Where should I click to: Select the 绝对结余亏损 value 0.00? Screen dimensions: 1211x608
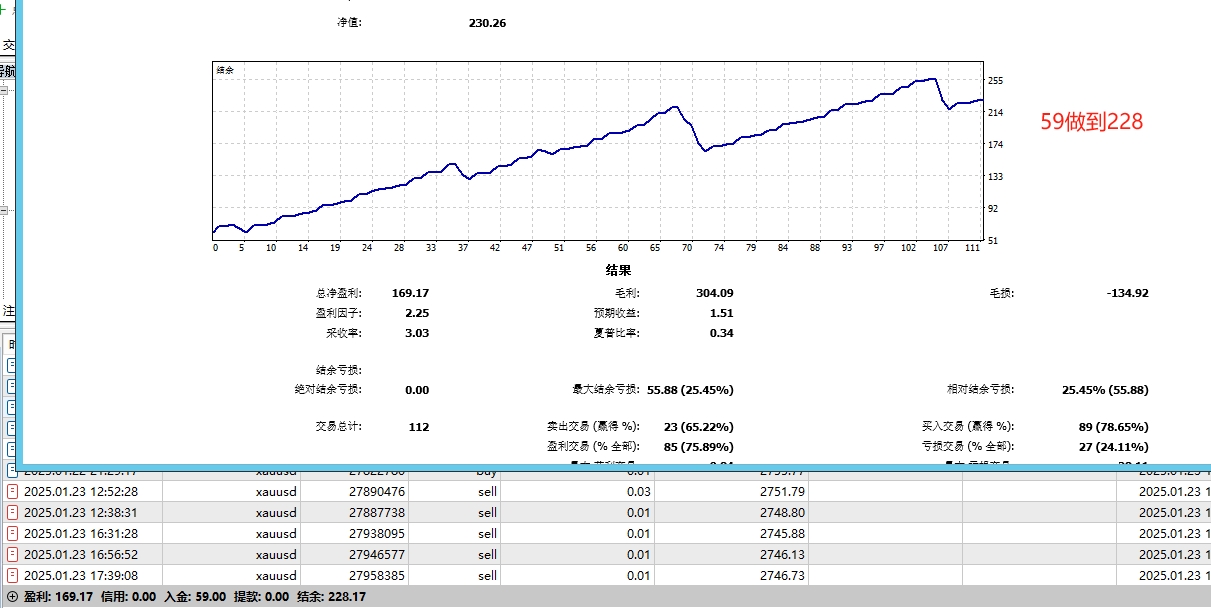[417, 390]
